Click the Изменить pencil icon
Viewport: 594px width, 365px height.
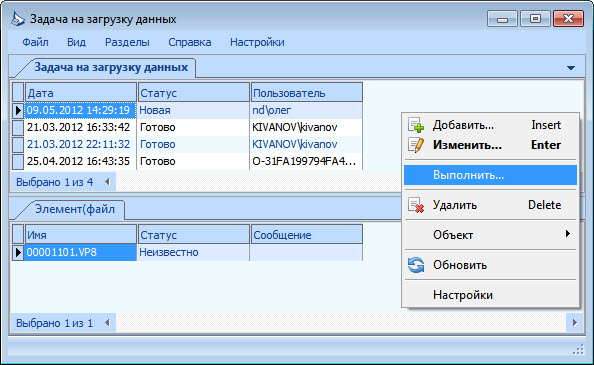[416, 145]
